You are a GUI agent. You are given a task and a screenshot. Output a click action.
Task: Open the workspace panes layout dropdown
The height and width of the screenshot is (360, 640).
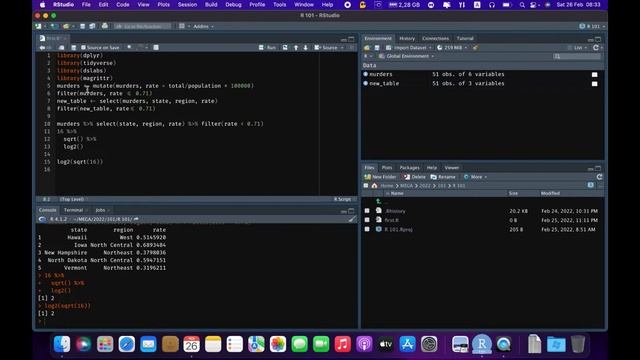[x=184, y=27]
